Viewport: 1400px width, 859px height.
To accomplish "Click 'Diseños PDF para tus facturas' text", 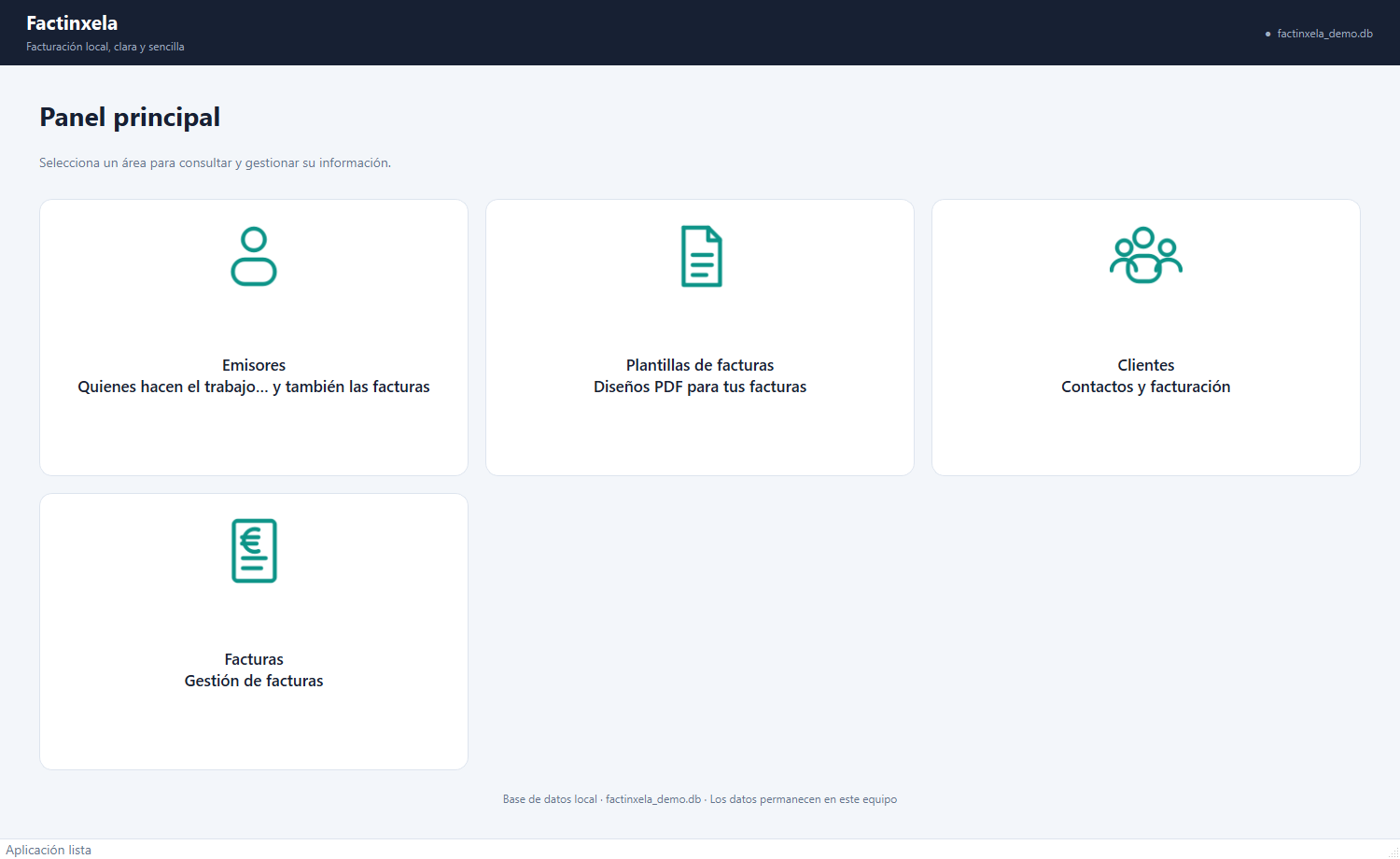I will (700, 387).
